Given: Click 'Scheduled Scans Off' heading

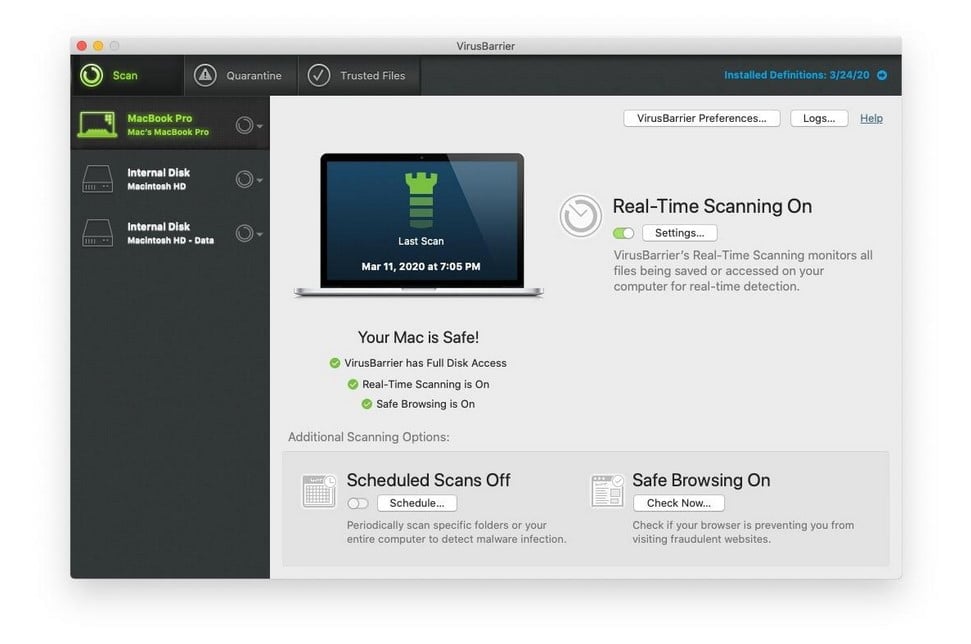Looking at the screenshot, I should (429, 480).
